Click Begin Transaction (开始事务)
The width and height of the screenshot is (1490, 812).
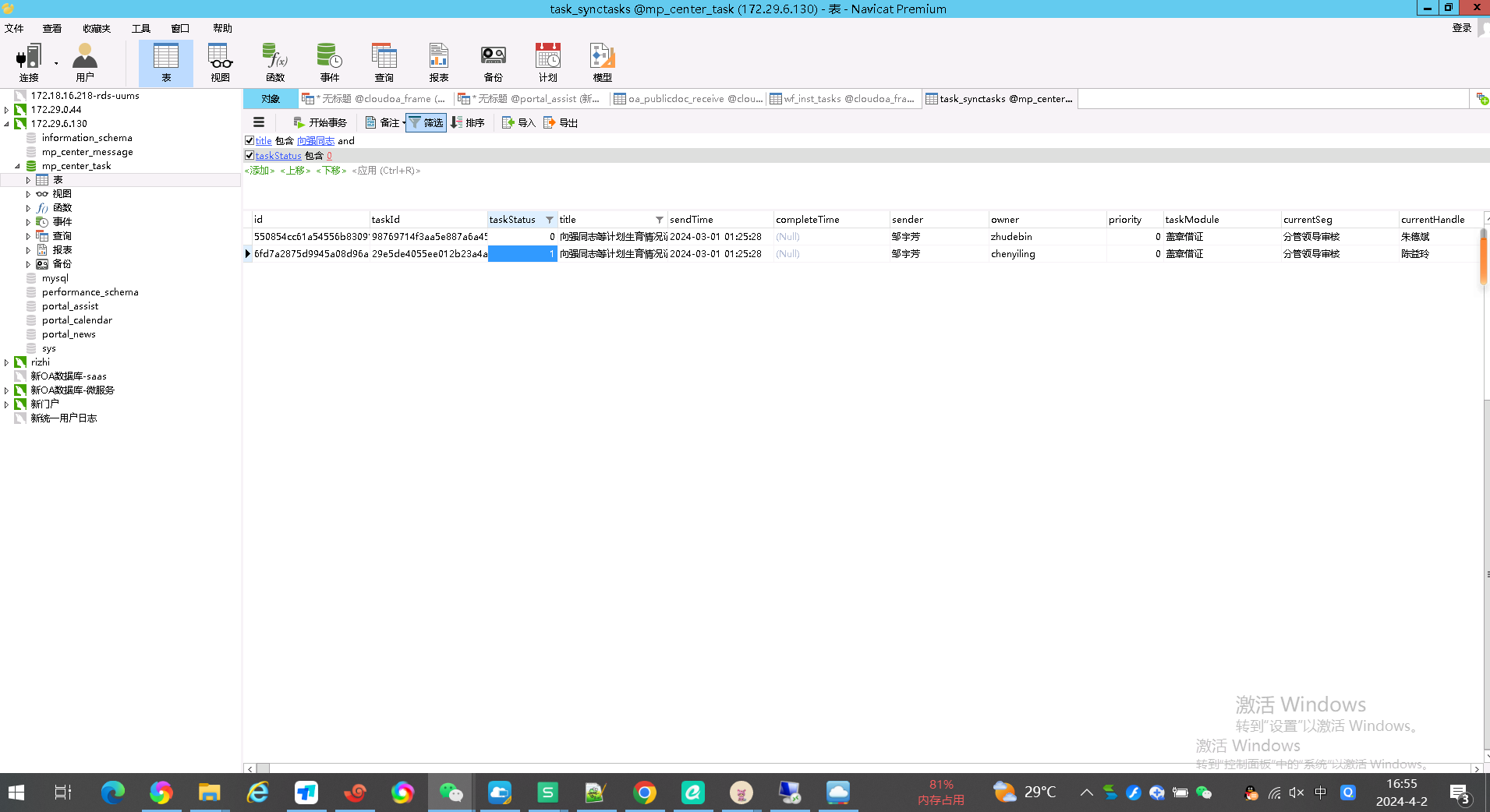[x=320, y=122]
